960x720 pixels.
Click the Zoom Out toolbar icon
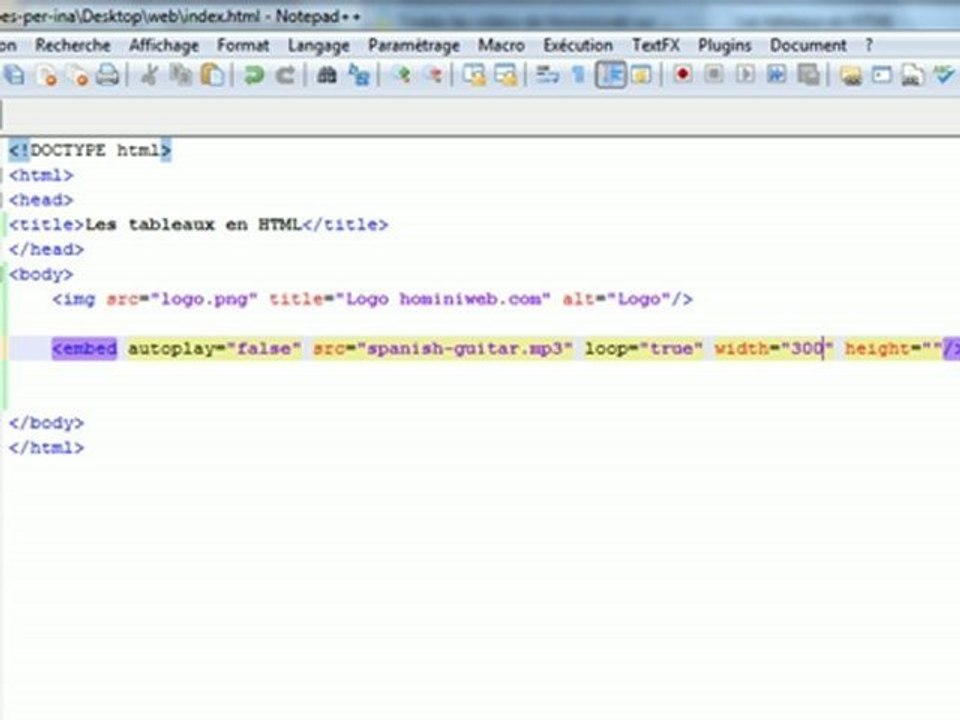click(x=433, y=75)
